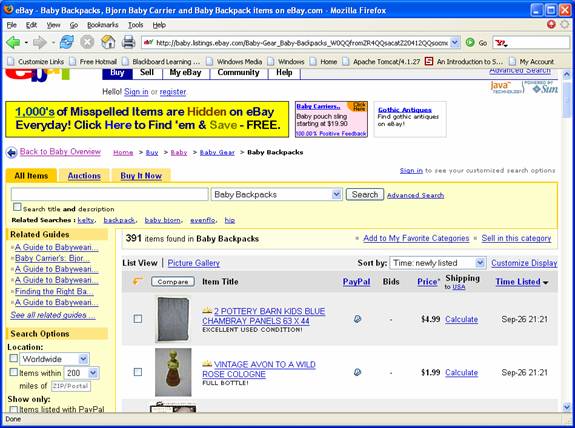Open the Avon cologne bottle thumbnail
The width and height of the screenshot is (575, 428).
(x=173, y=372)
